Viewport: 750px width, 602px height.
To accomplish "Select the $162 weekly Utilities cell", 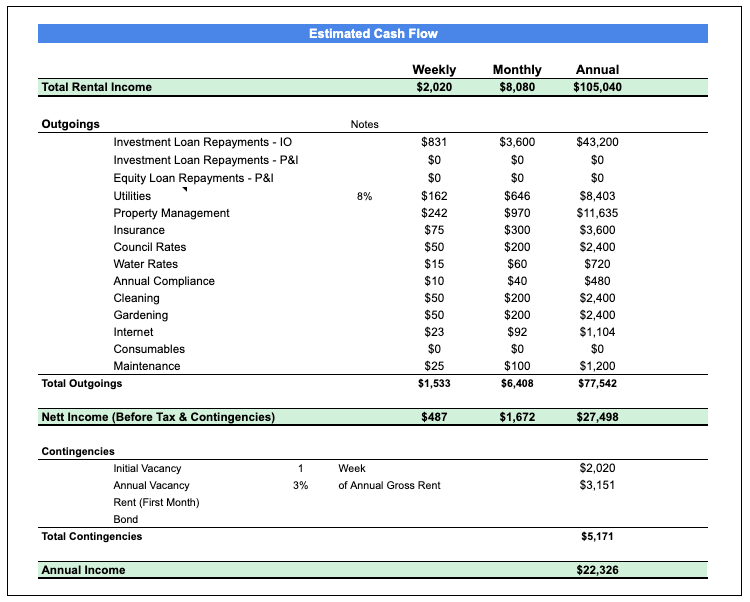I will [434, 196].
